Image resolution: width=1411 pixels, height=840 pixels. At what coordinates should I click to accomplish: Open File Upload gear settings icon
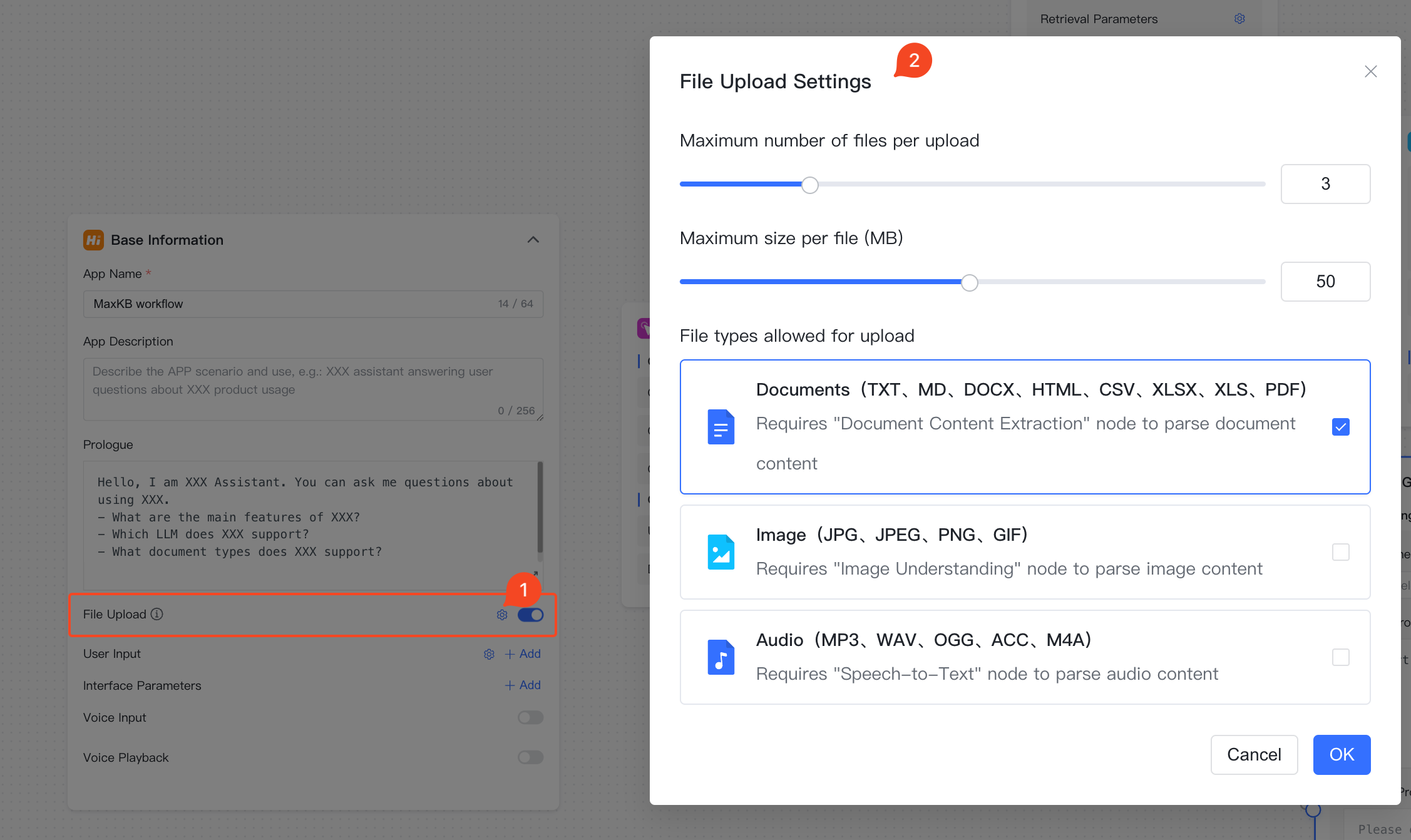pos(502,615)
